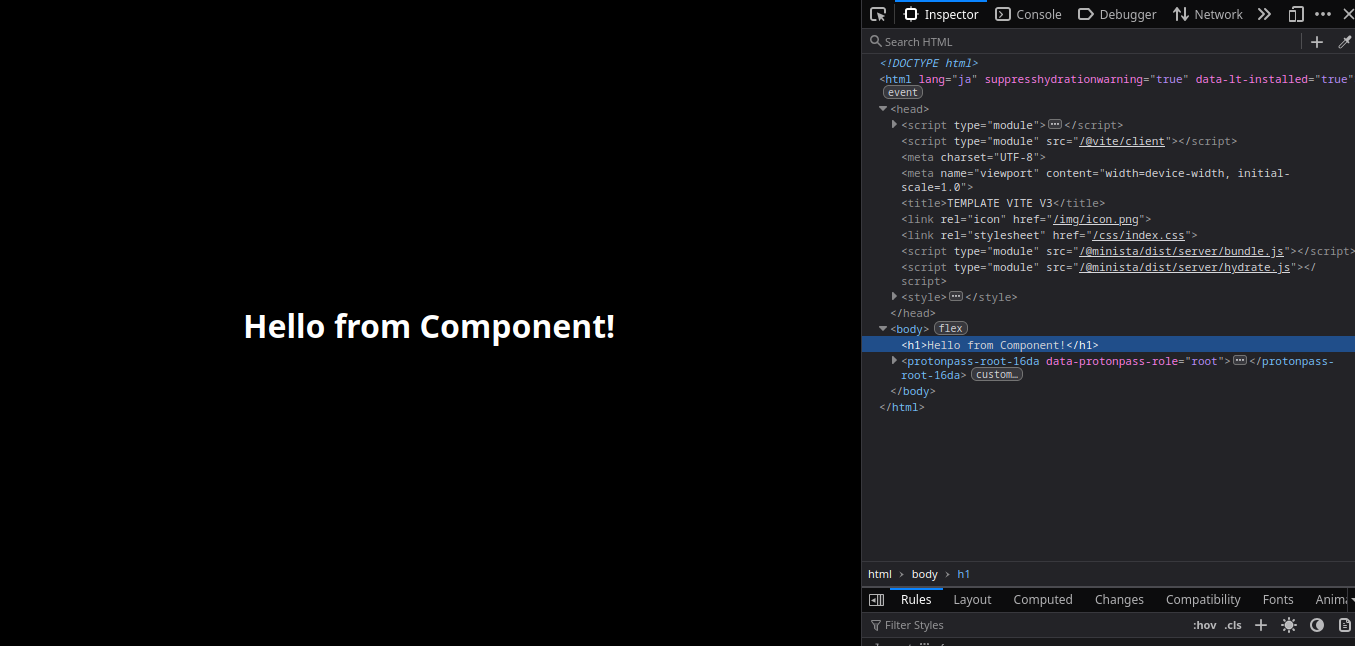This screenshot has width=1355, height=646.
Task: Expand the first script type=module node
Action: 894,125
